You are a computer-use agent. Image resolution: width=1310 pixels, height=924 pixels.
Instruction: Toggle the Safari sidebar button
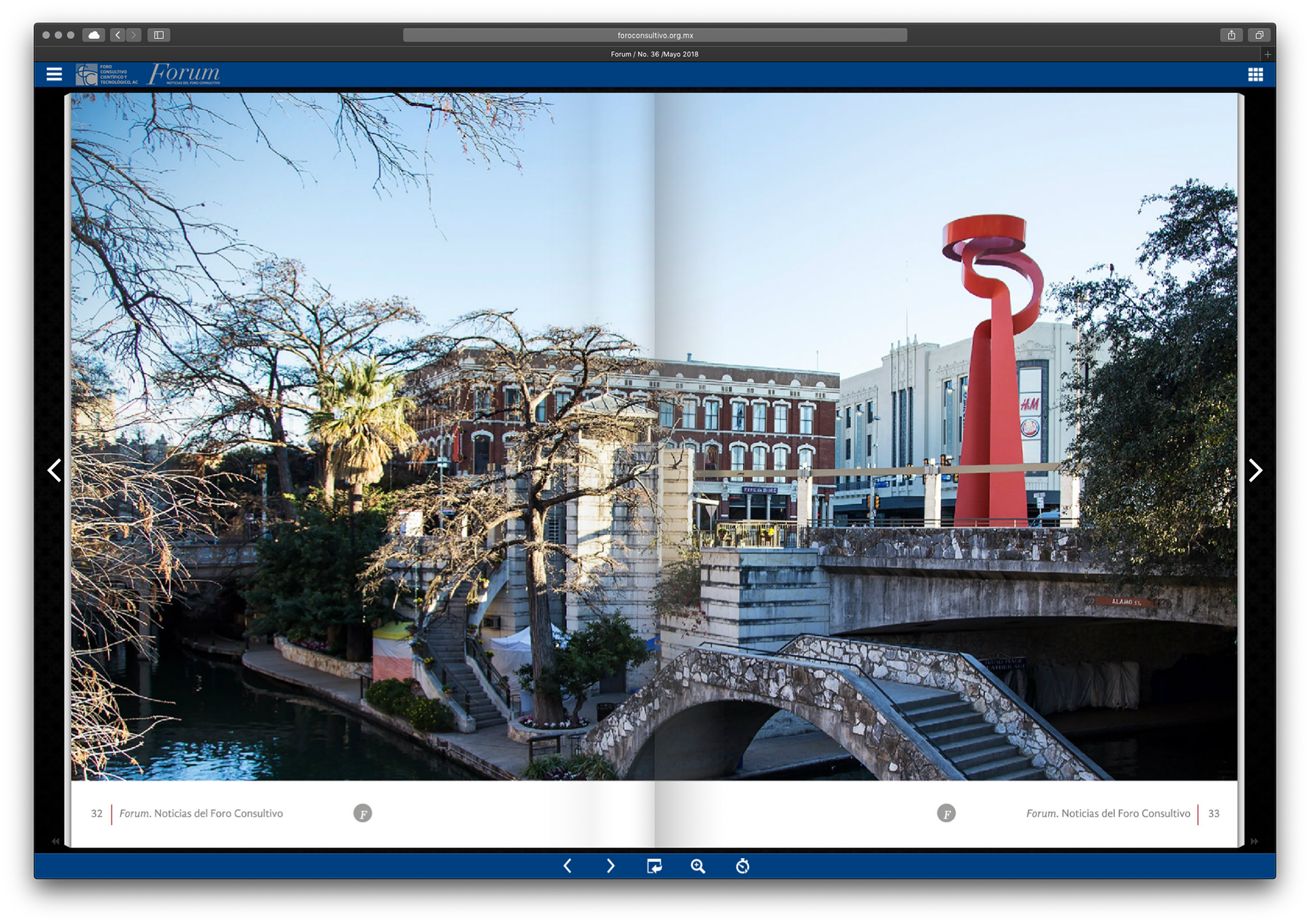(x=159, y=35)
